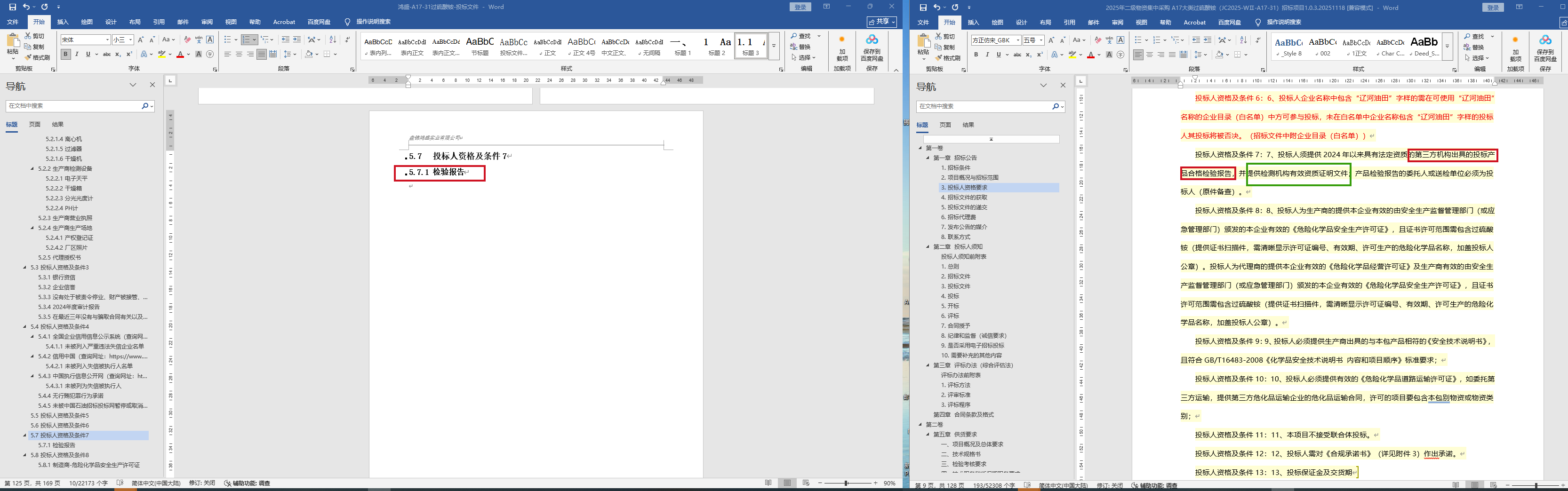Toggle justified alignment in the left window

[x=261, y=54]
